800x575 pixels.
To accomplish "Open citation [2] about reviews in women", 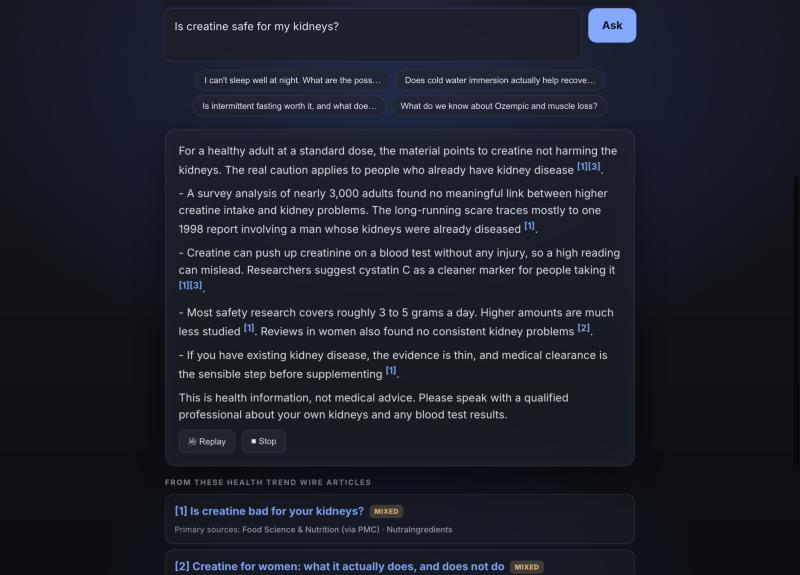I will point(584,328).
